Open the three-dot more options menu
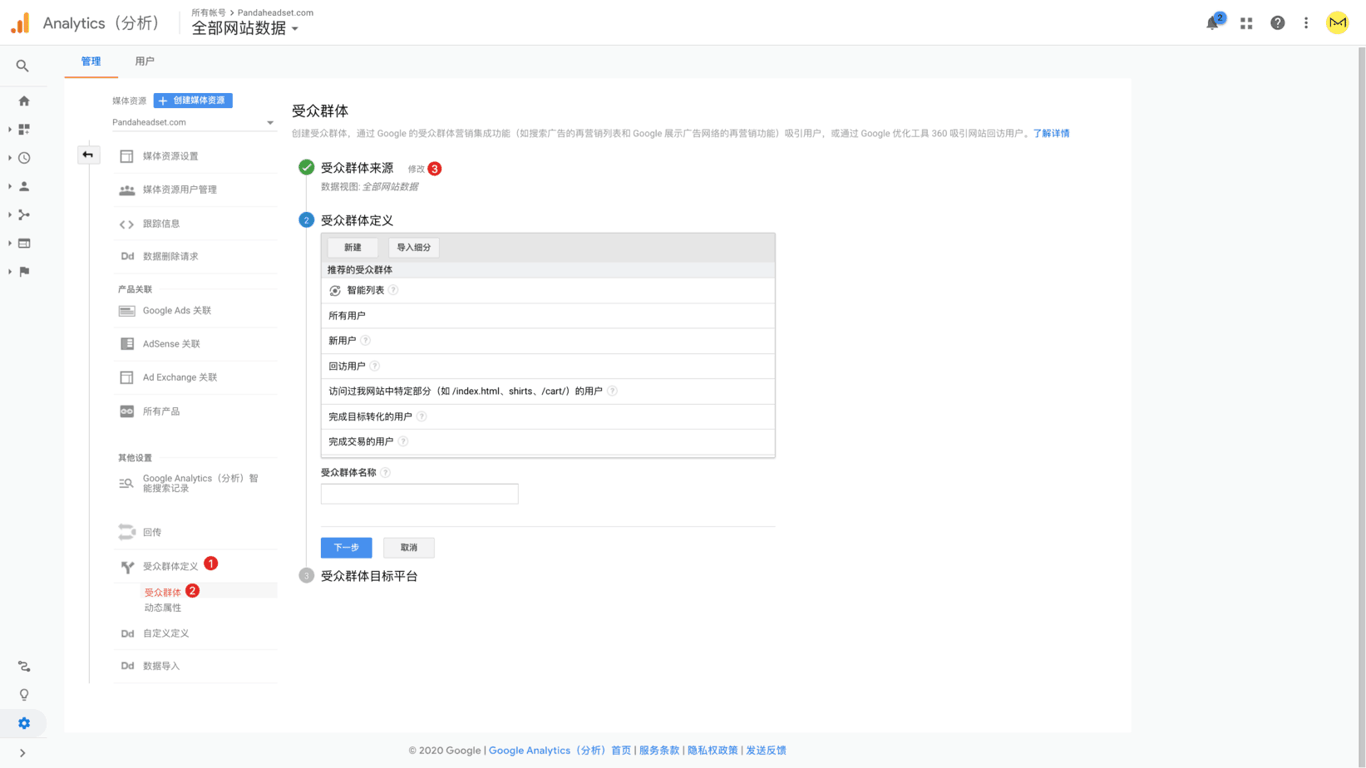 pos(1306,23)
